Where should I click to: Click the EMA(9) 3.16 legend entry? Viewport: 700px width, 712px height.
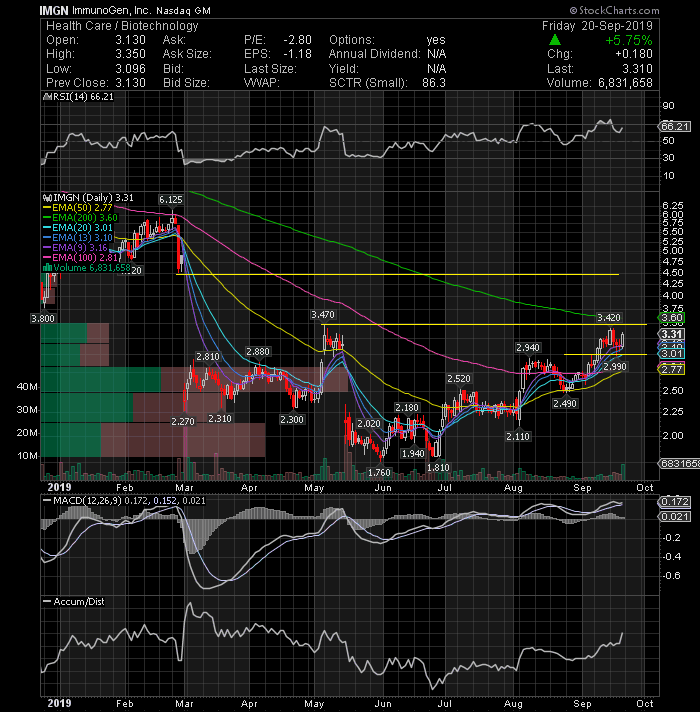[x=75, y=247]
